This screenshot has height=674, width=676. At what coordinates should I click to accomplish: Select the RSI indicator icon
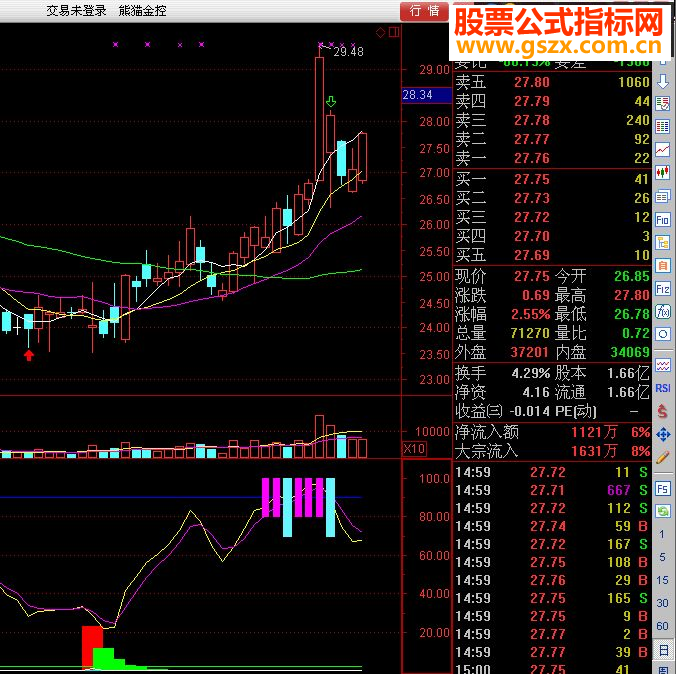[663, 388]
